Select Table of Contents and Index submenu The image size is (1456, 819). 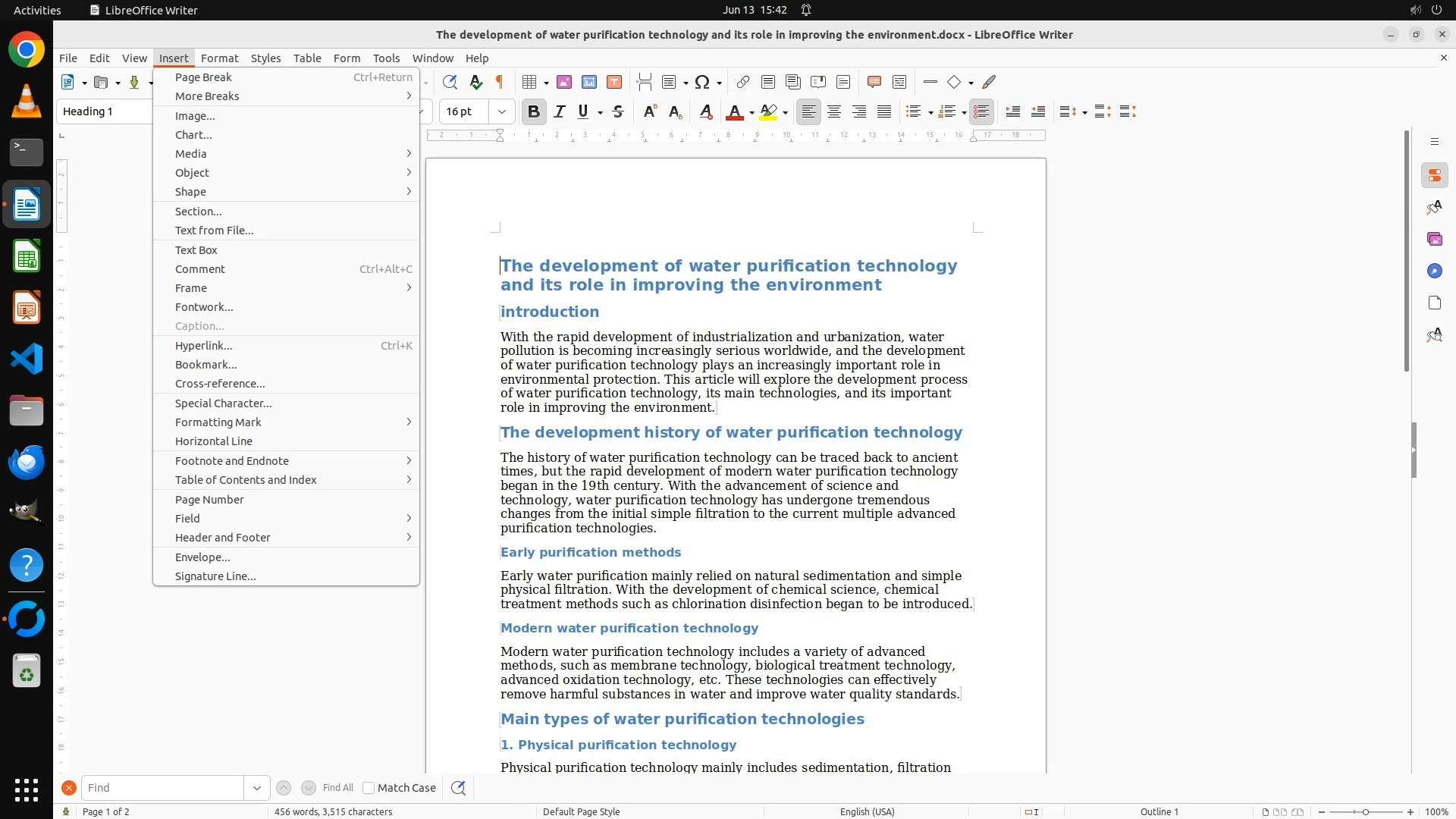coord(246,480)
